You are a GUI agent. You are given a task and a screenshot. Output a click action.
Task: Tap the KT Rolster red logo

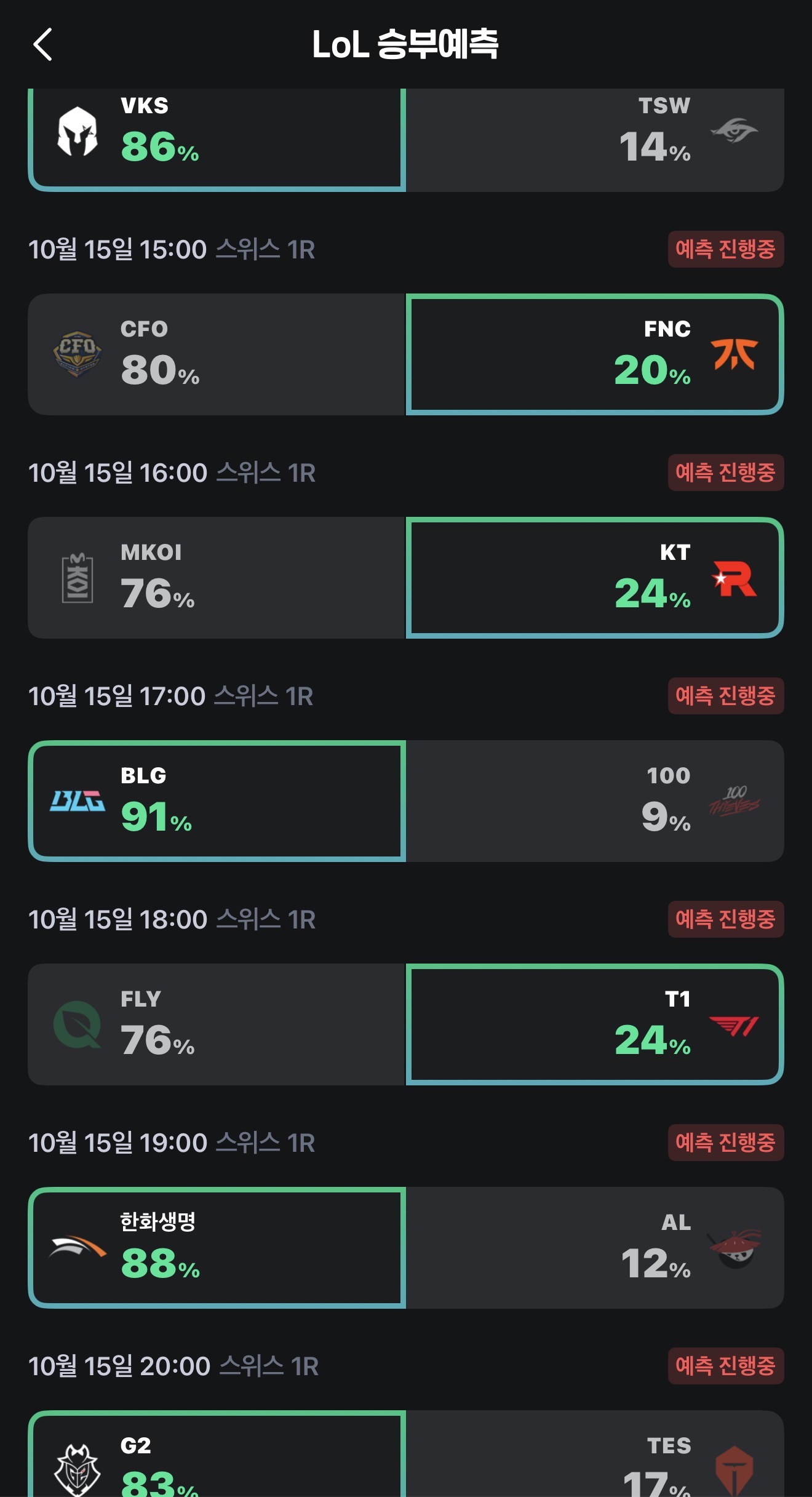click(x=734, y=578)
